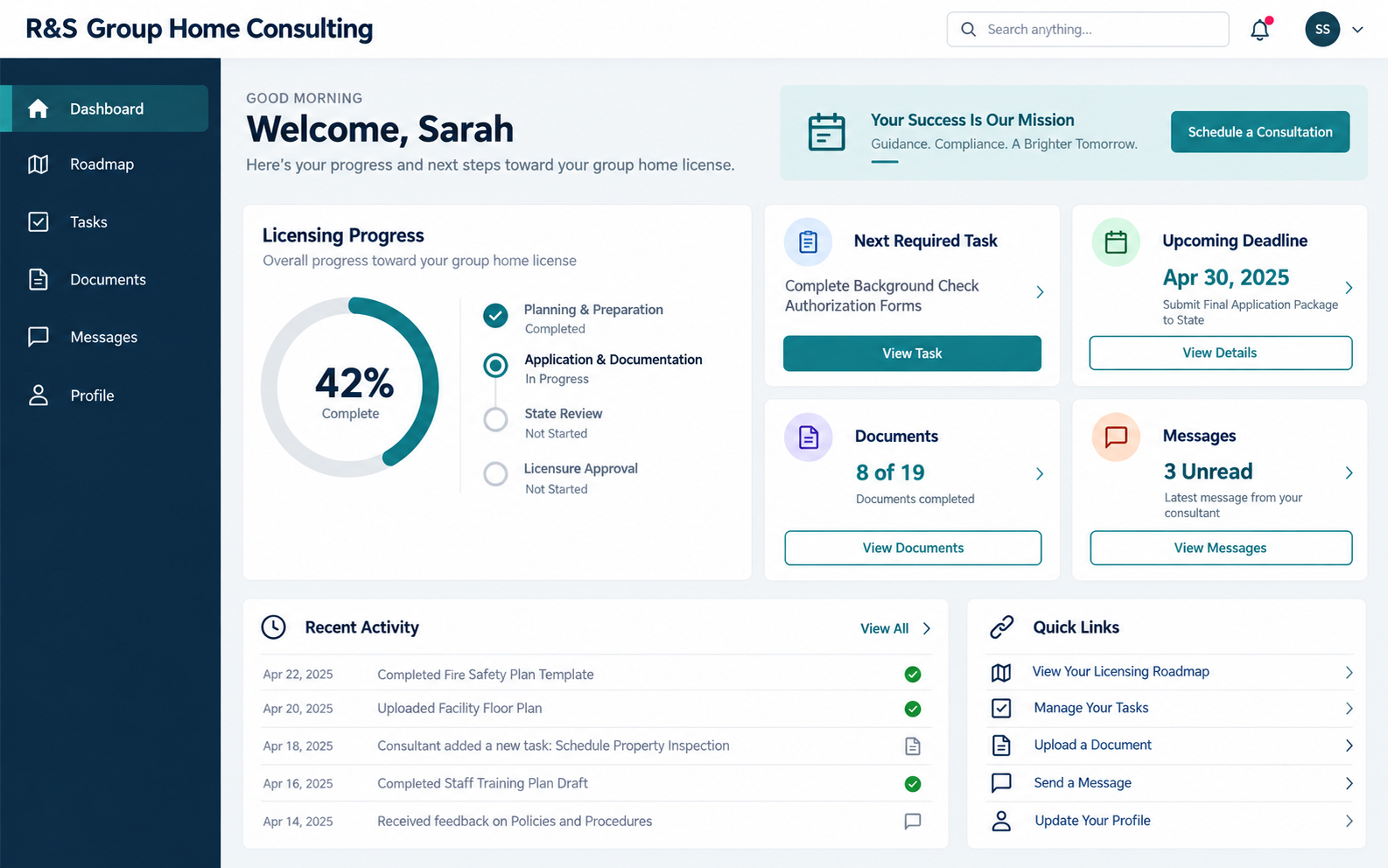Screen dimensions: 1388x868
Task: Select Licensure Approval stage radio
Action: (x=495, y=474)
